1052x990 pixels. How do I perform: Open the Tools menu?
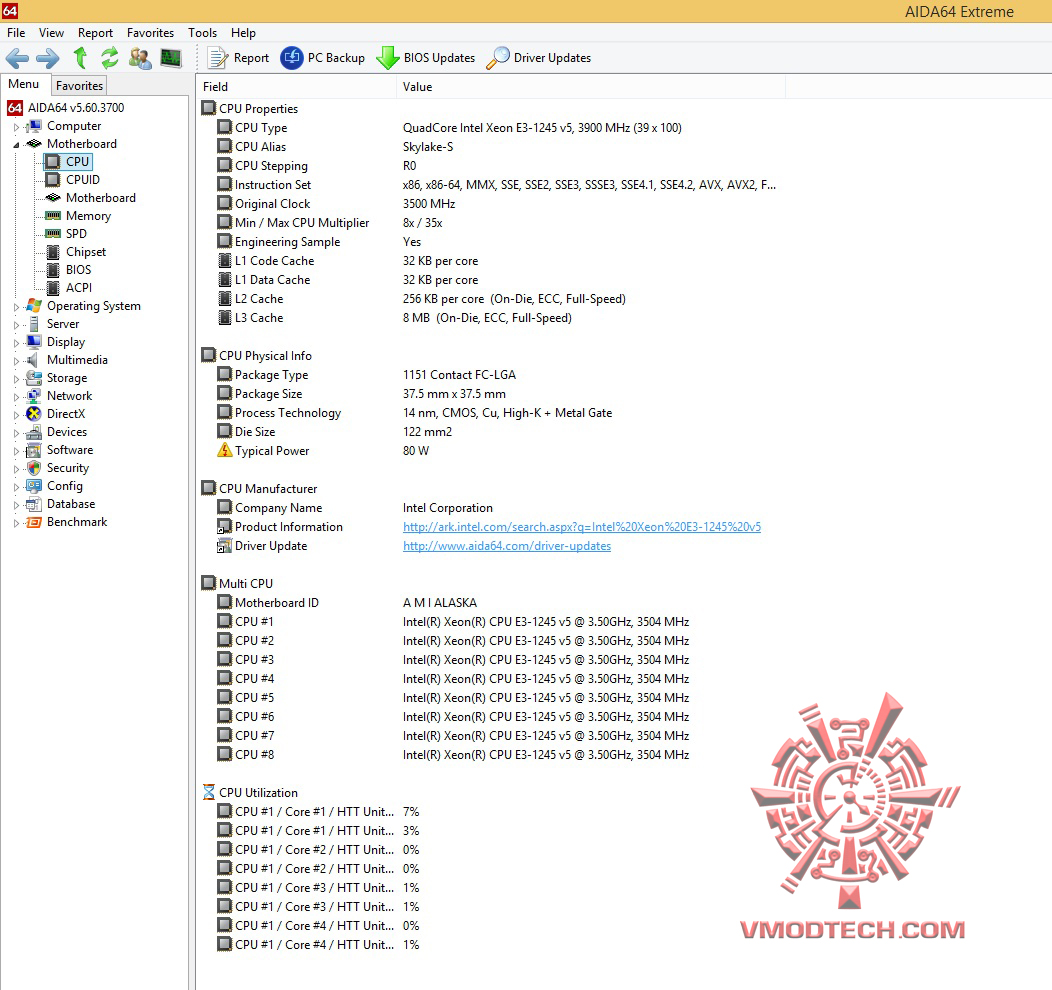pos(202,33)
